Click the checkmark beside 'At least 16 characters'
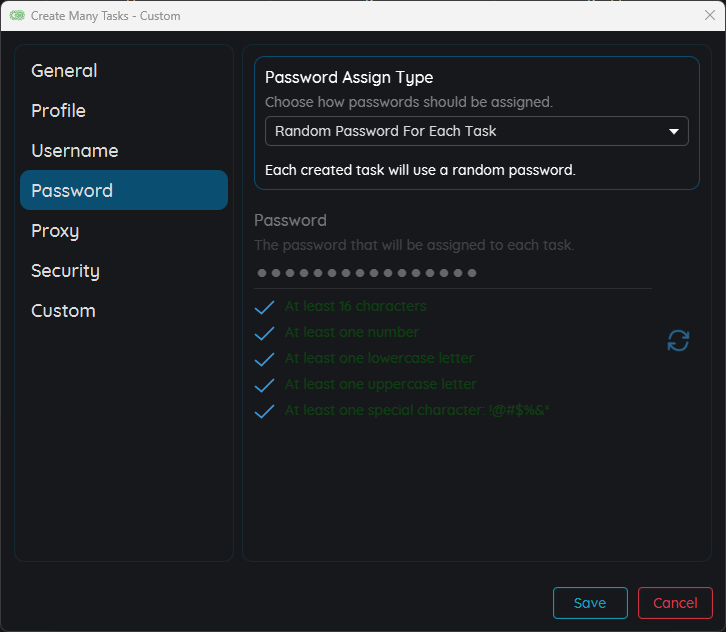This screenshot has width=726, height=632. [x=265, y=307]
